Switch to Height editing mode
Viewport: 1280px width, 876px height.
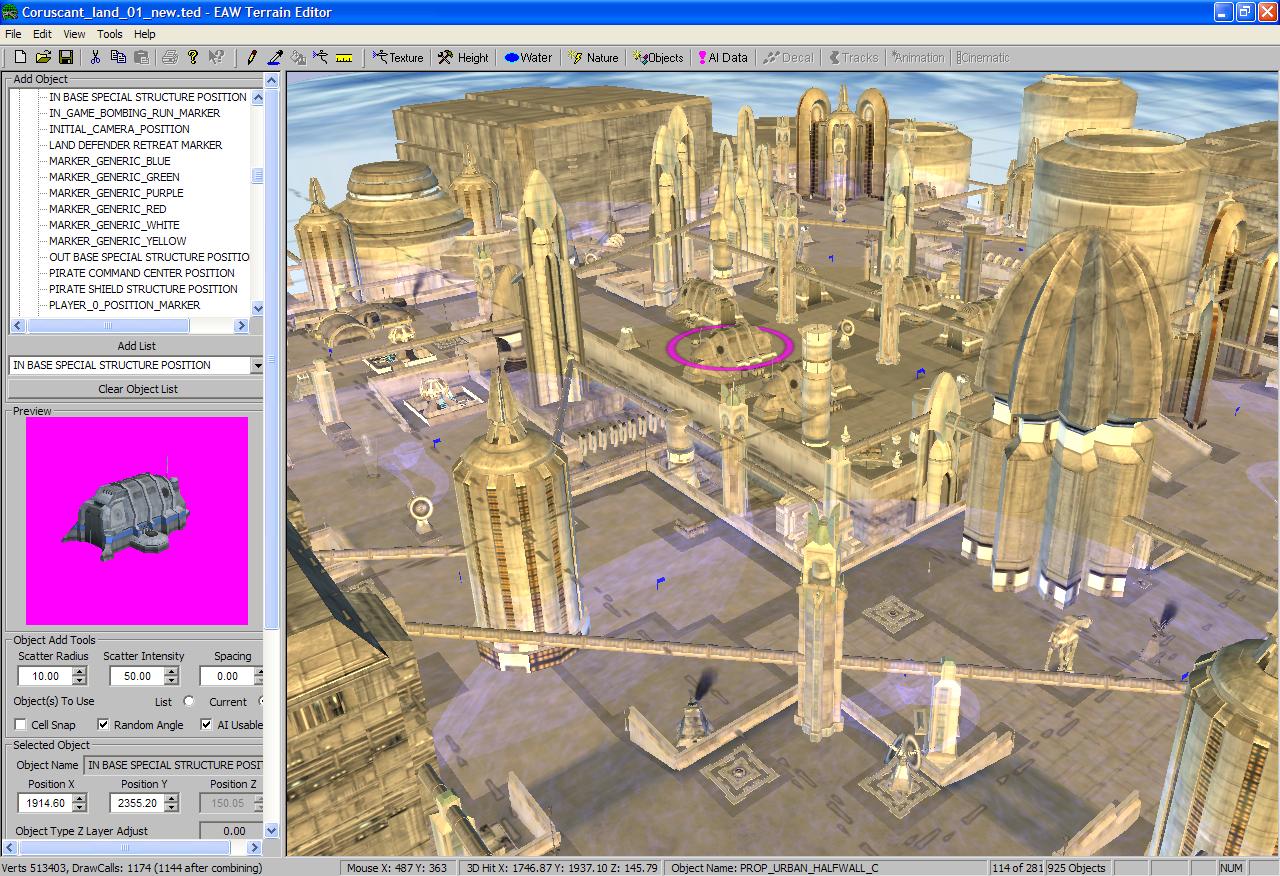pos(463,58)
